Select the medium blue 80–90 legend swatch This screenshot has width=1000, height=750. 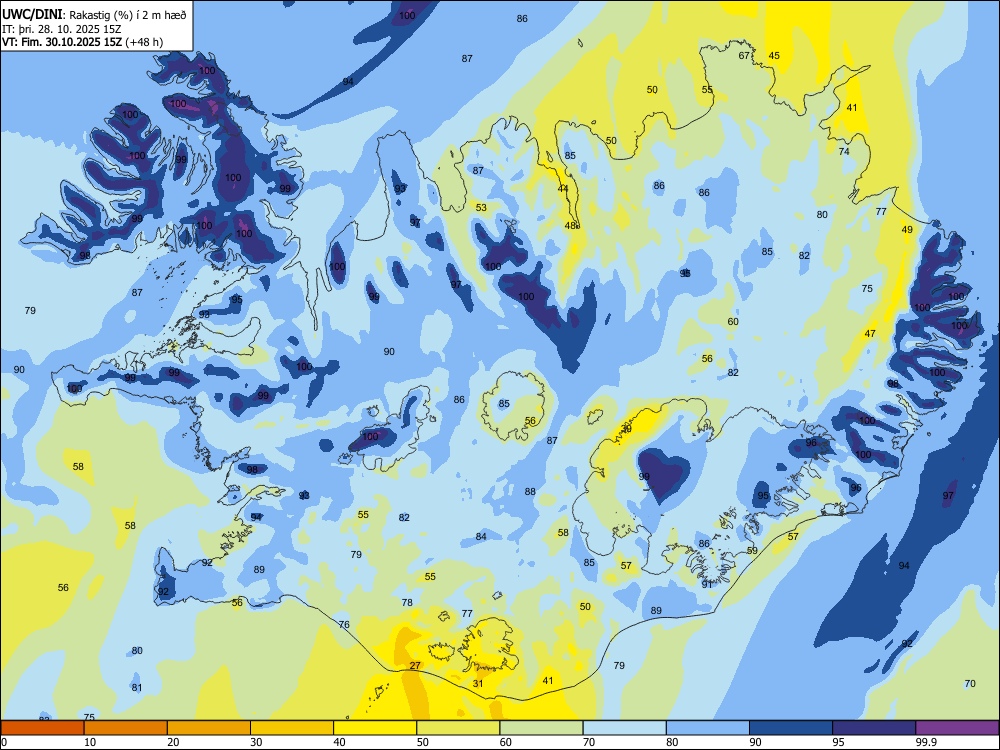coord(708,728)
